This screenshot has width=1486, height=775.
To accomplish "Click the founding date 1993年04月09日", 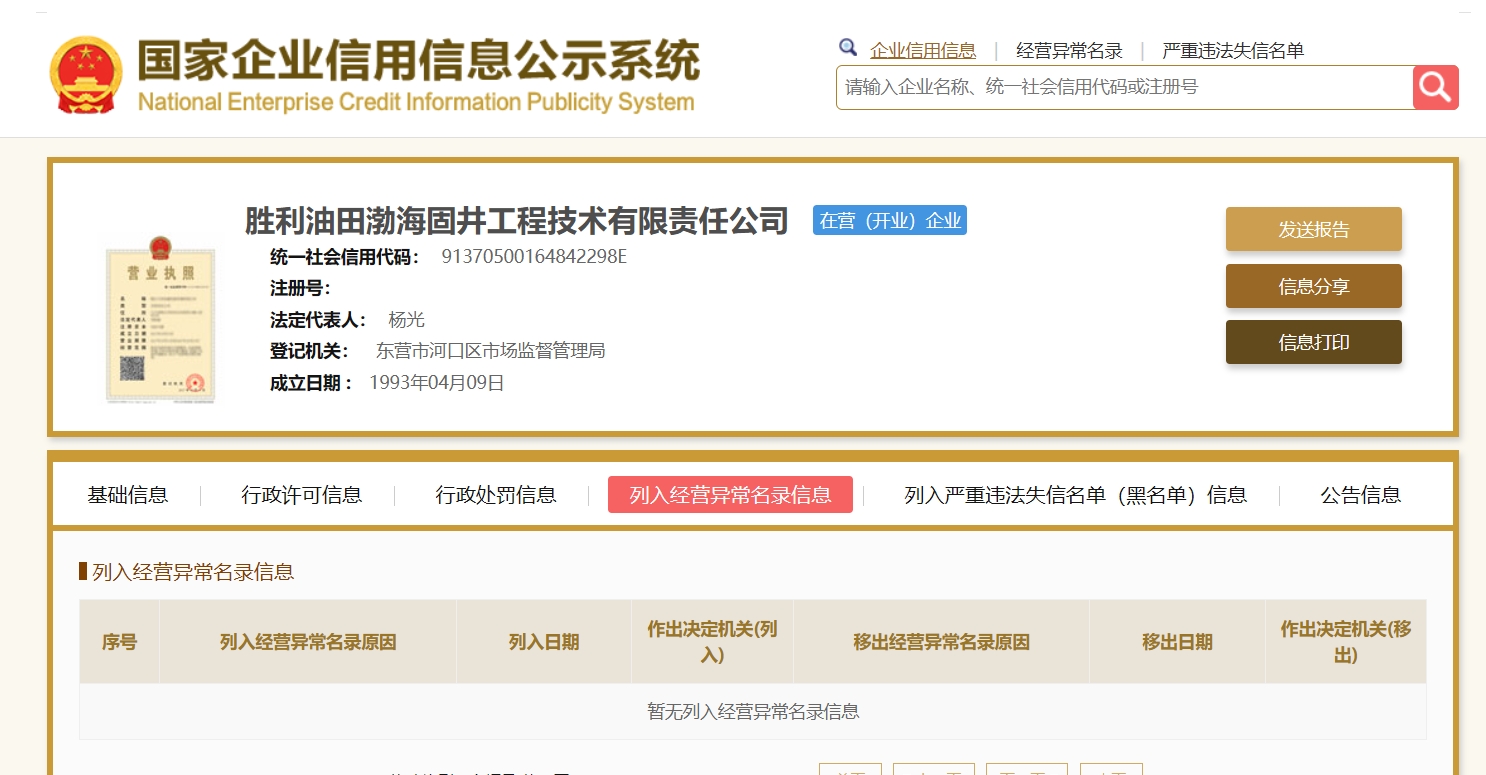I will (437, 383).
